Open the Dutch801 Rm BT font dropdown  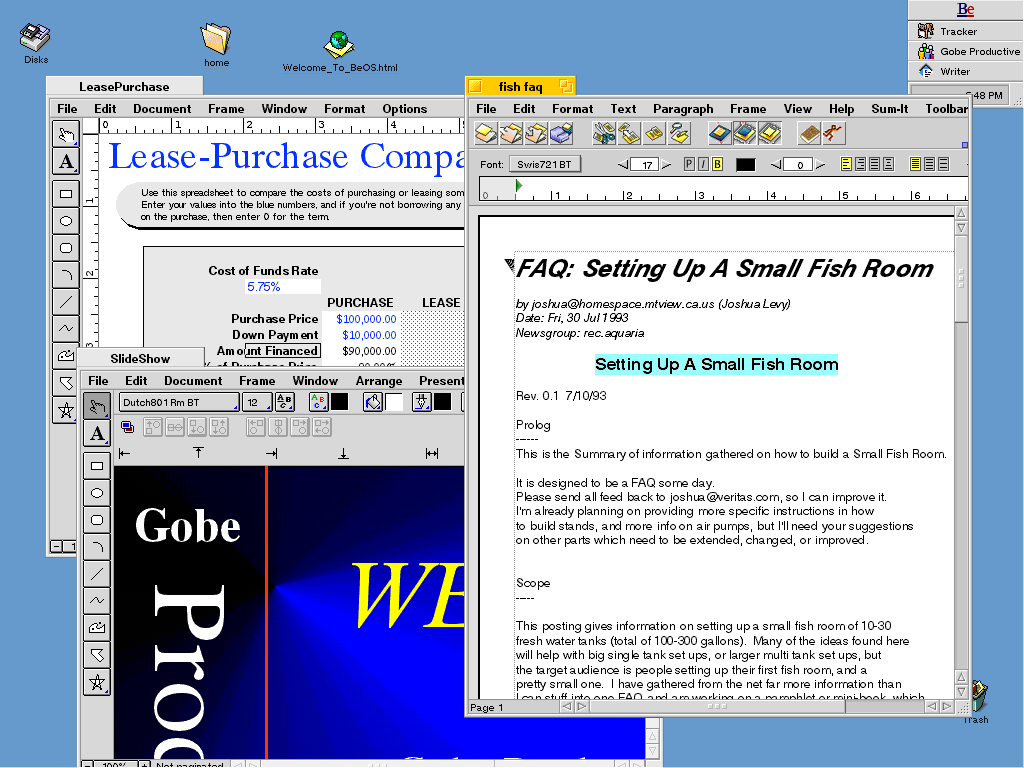[179, 402]
